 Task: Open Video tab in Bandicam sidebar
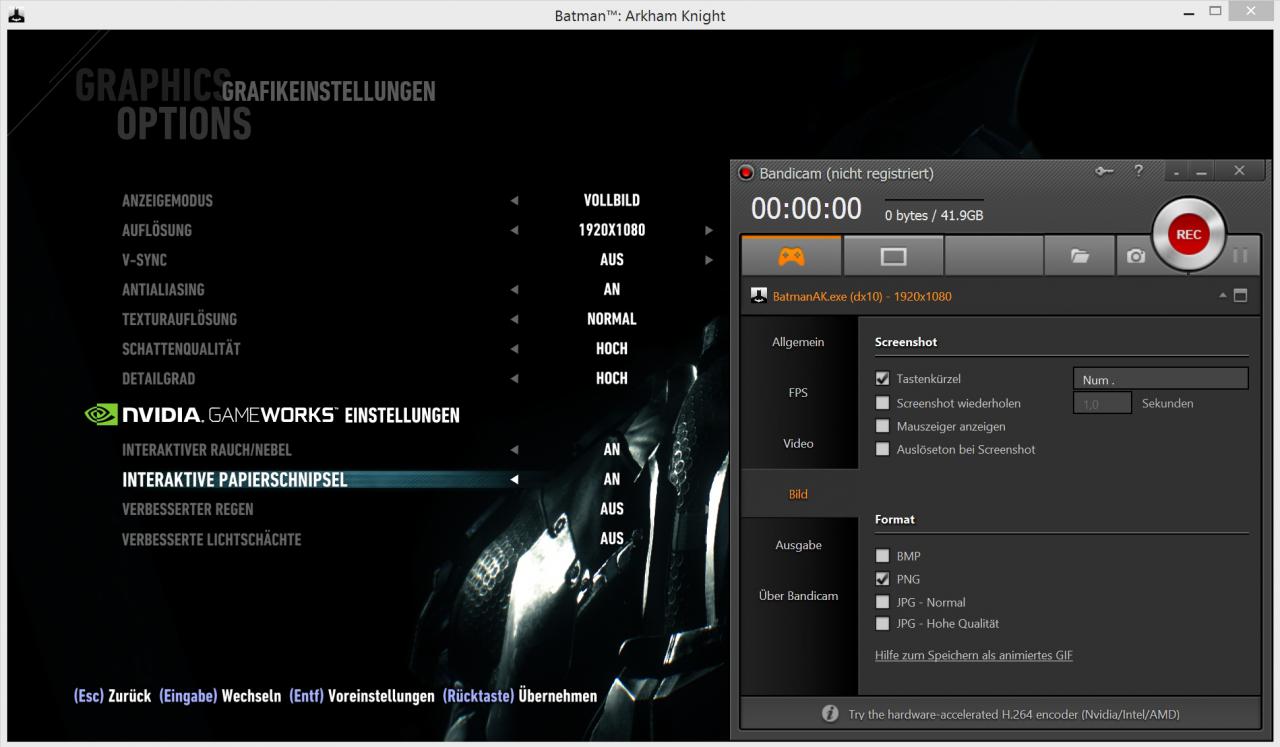[798, 443]
